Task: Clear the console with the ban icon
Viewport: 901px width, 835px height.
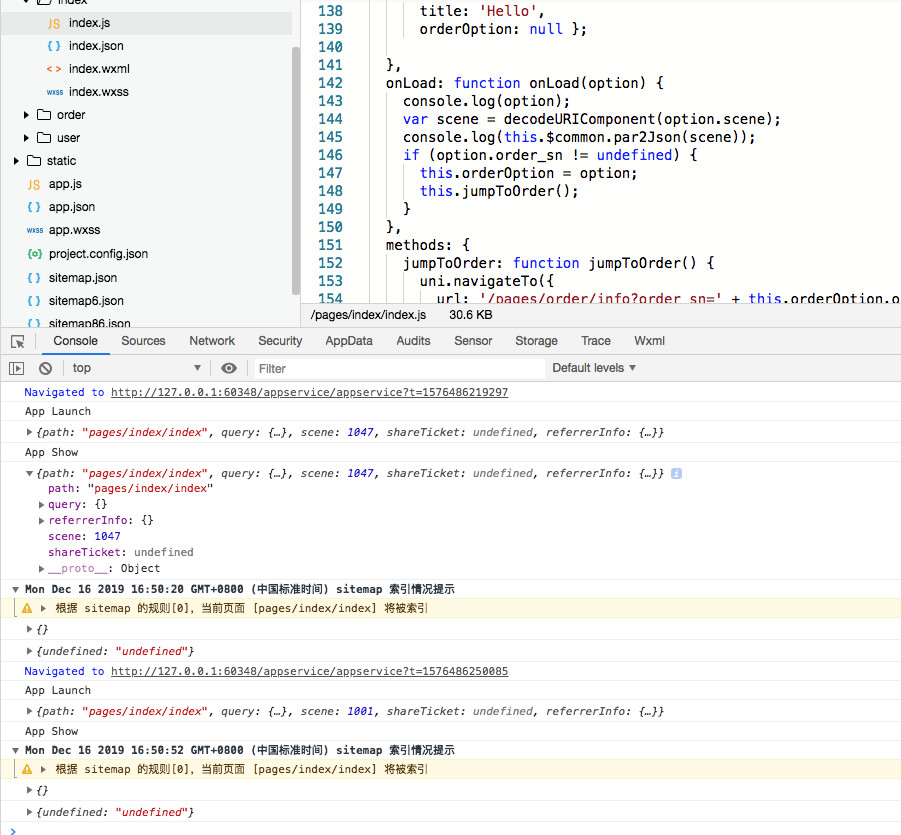Action: pyautogui.click(x=45, y=368)
